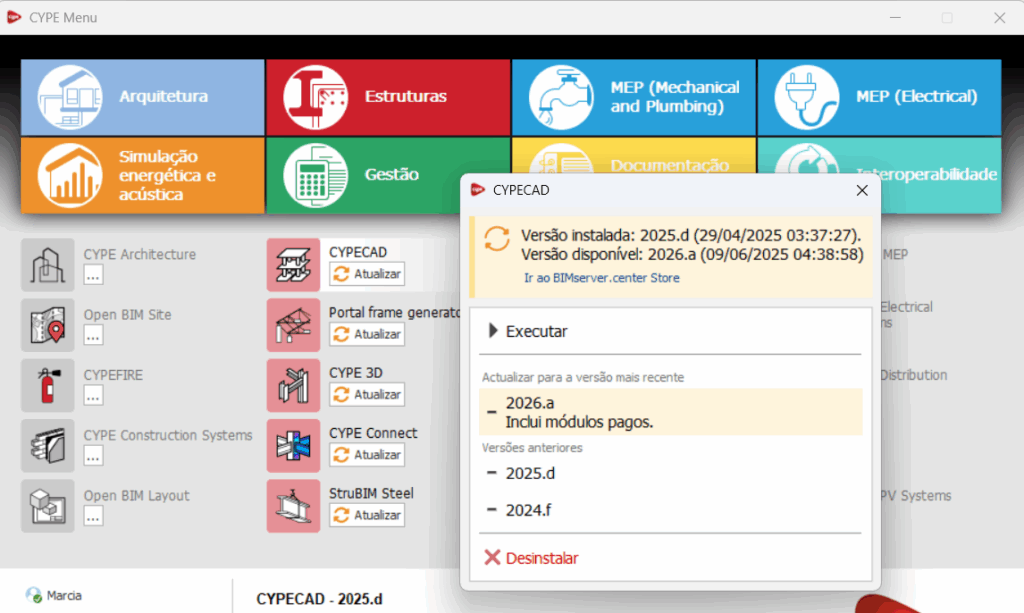Screen dimensions: 1024x613
Task: Click the CYPE Connect program icon
Action: (293, 446)
